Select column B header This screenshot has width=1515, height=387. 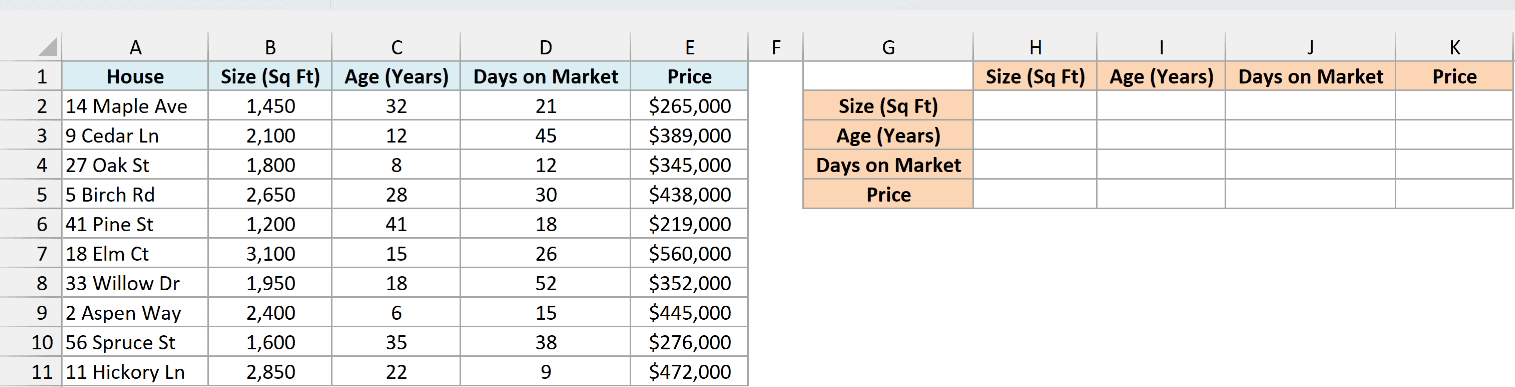270,46
